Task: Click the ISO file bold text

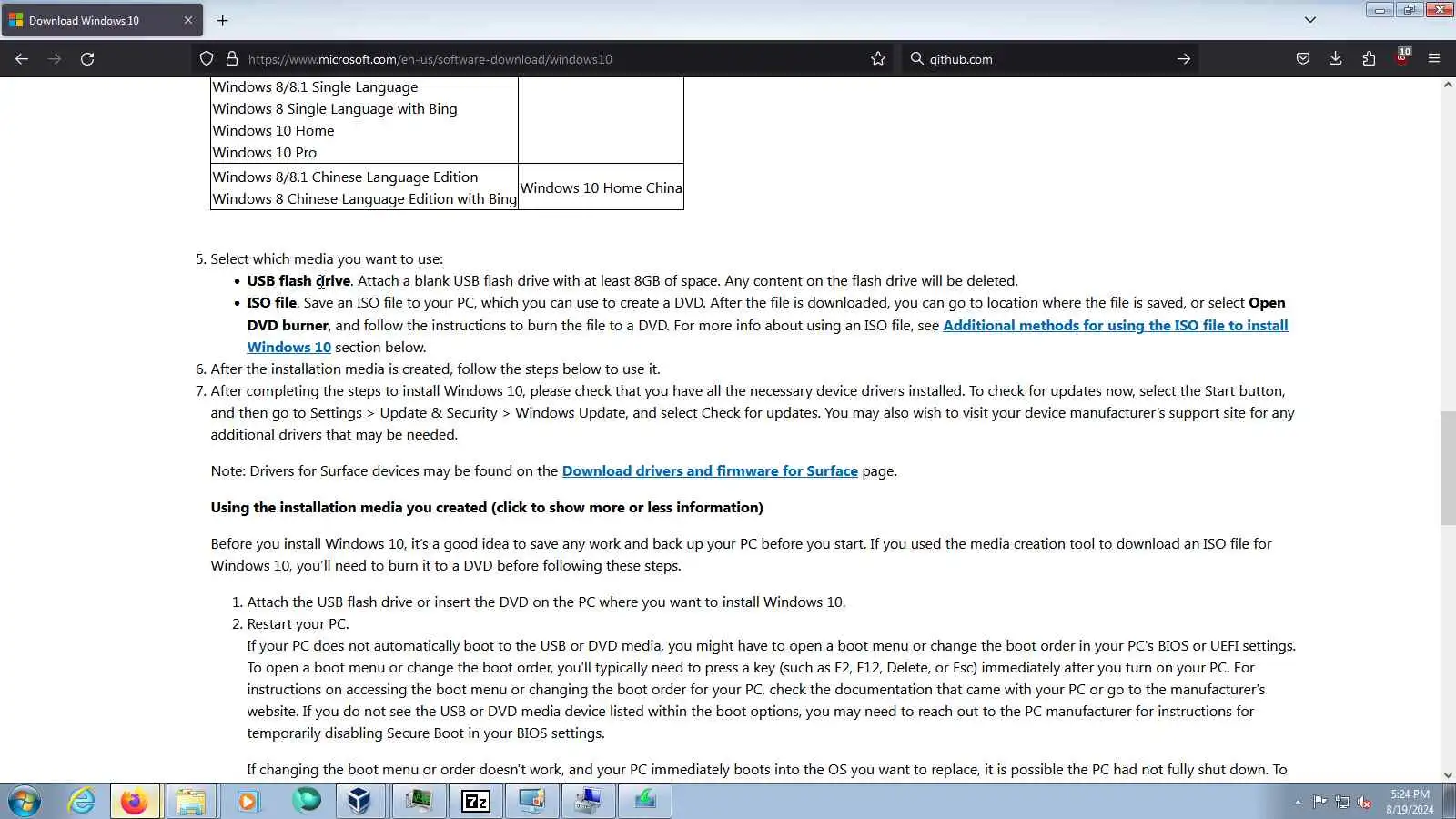Action: tap(271, 303)
